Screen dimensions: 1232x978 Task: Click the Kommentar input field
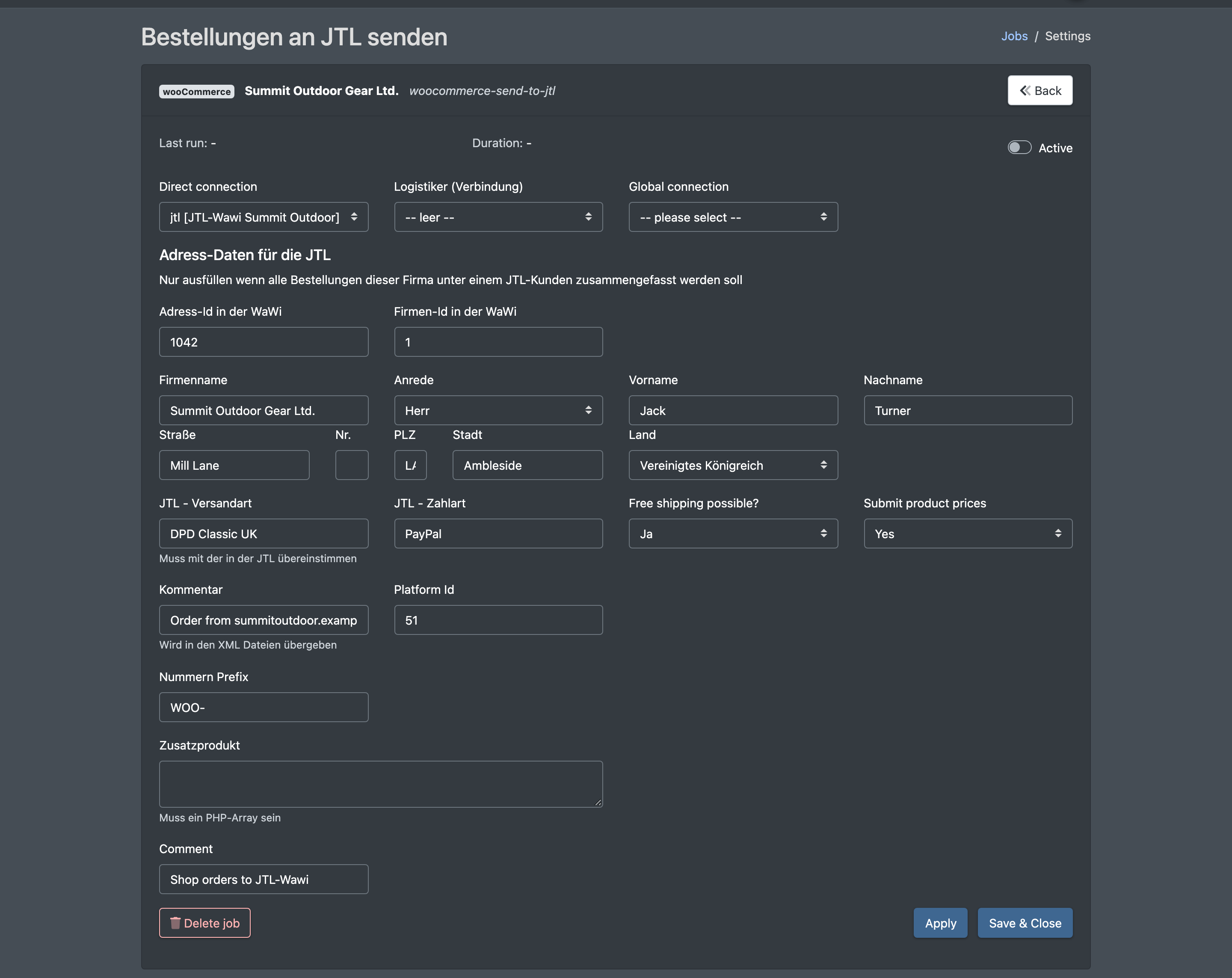point(264,620)
